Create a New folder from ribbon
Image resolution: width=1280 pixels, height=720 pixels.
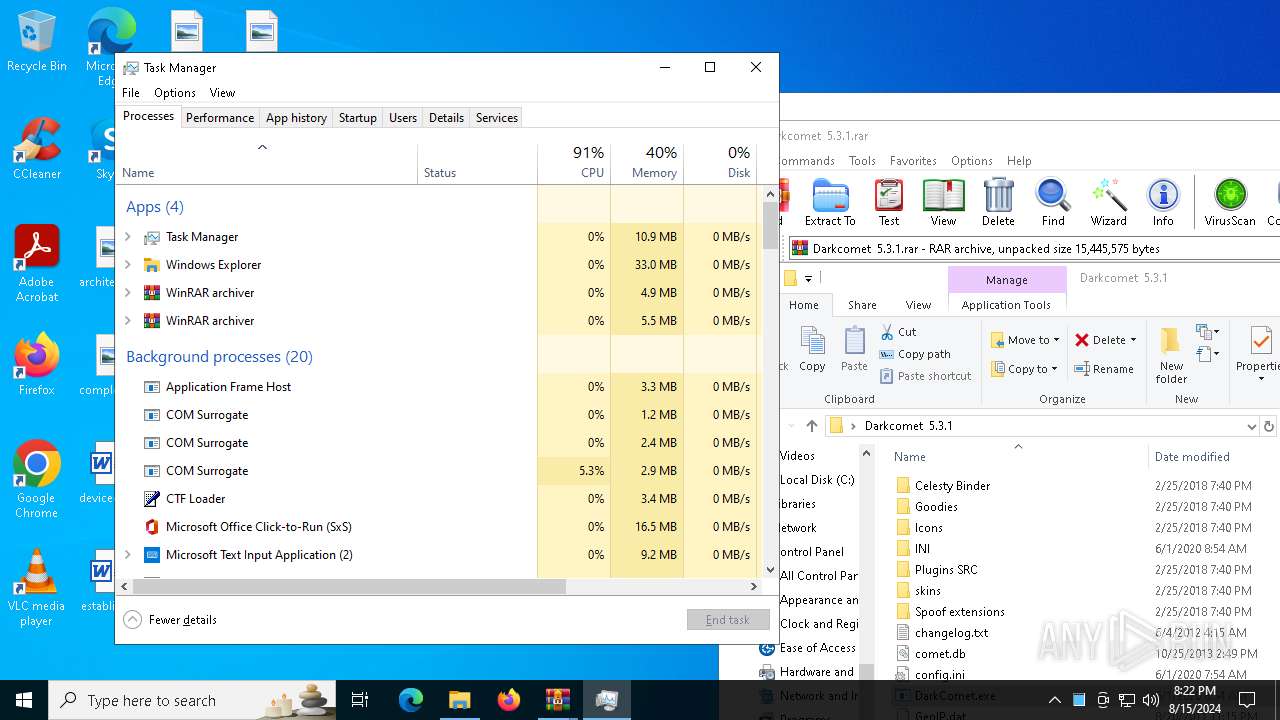tap(1172, 355)
